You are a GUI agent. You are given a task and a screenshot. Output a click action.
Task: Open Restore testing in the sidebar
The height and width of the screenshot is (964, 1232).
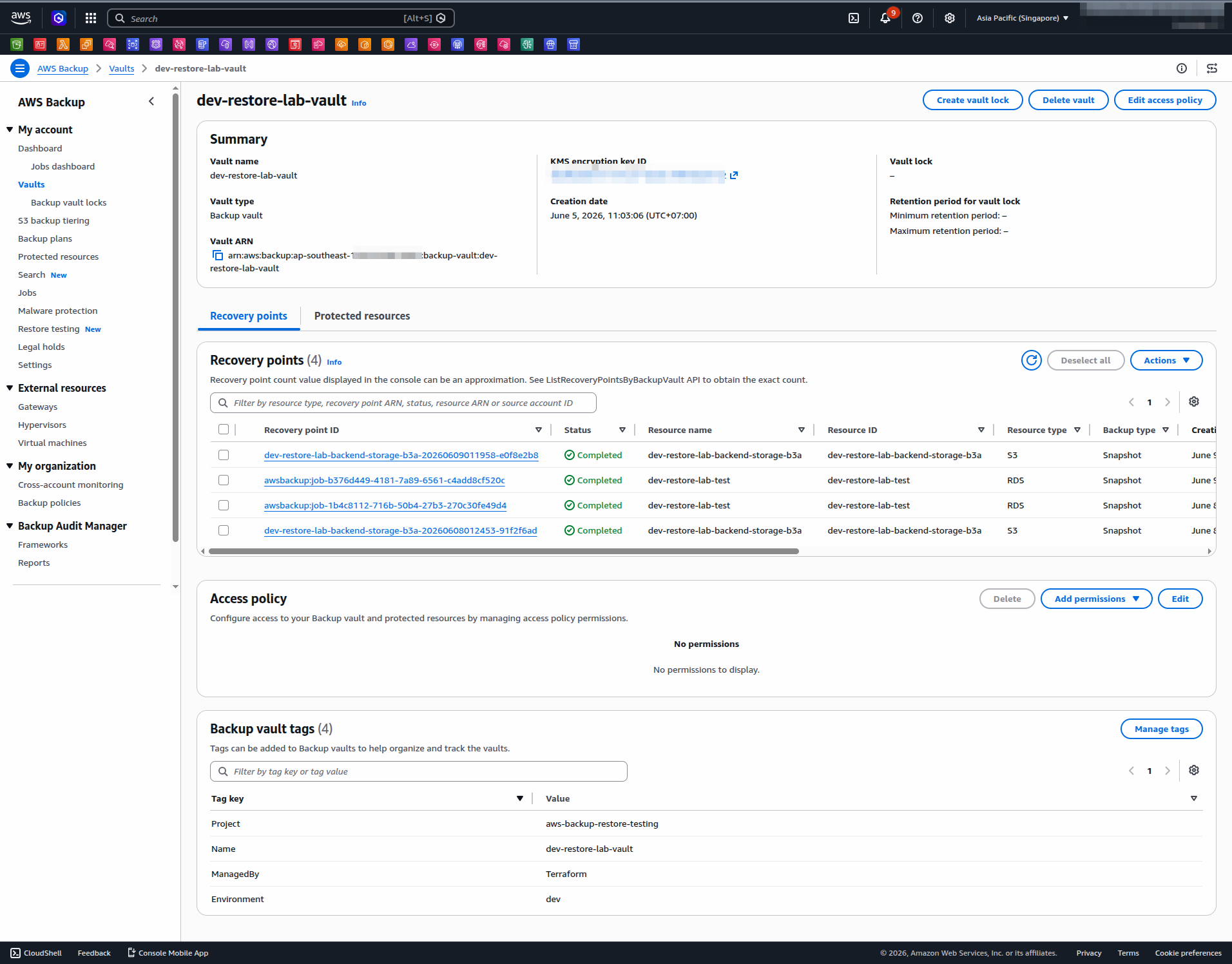[x=49, y=329]
